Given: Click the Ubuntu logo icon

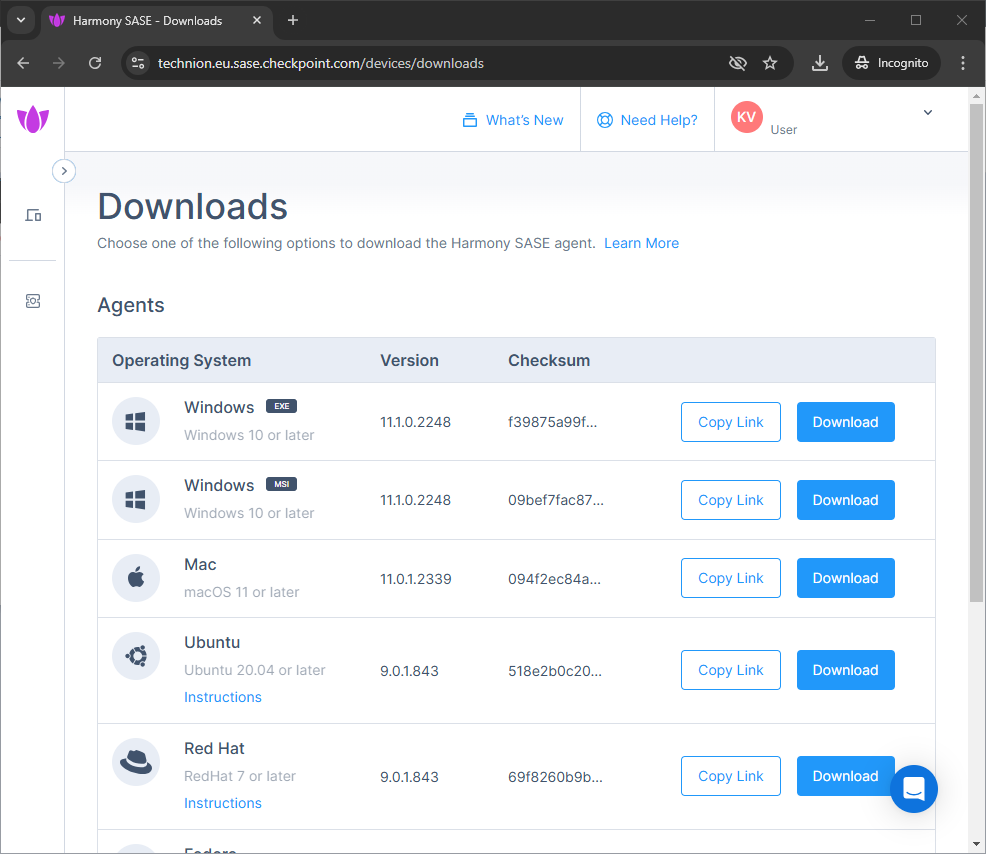Looking at the screenshot, I should 136,656.
